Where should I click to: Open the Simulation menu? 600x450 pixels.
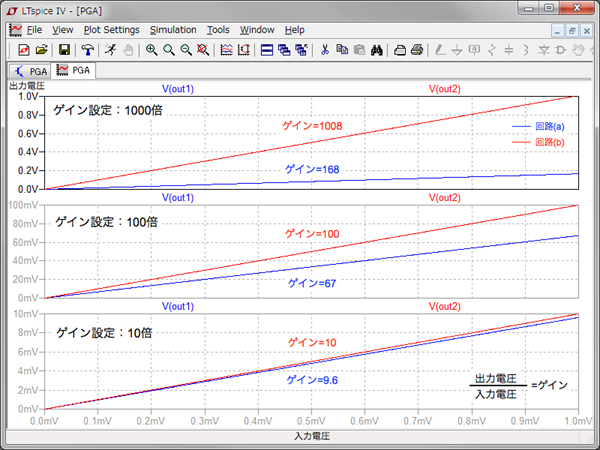tap(173, 30)
